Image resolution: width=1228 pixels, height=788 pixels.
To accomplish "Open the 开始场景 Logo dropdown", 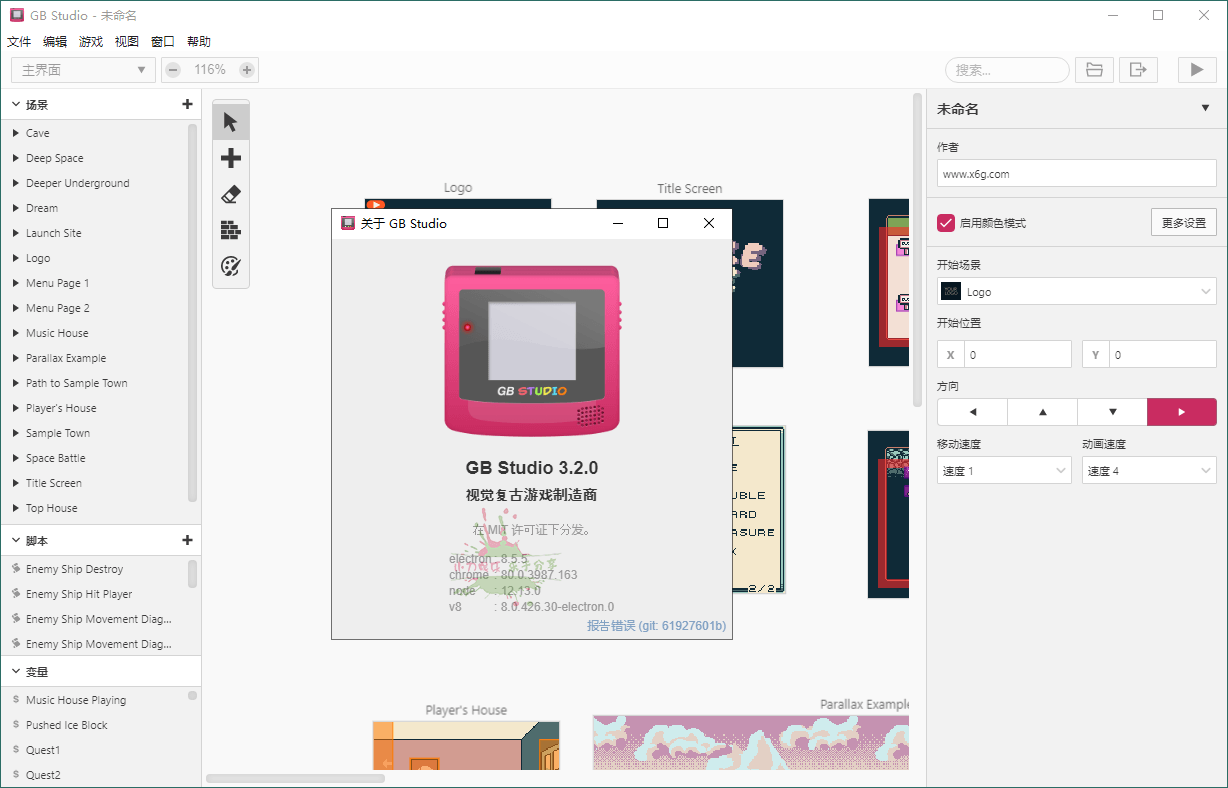I will (1076, 291).
